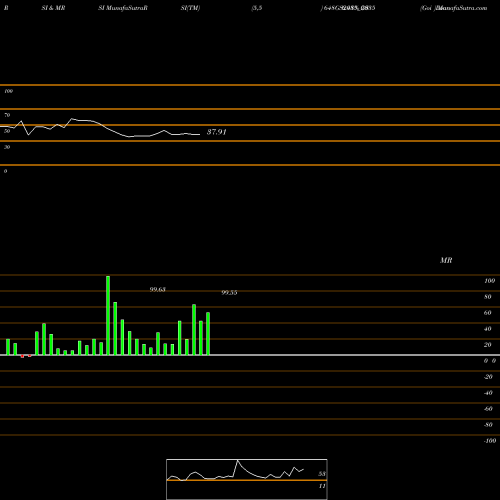This screenshot has width=500, height=500.
Task: Click the -20 label on MR axis
Action: point(488,377)
